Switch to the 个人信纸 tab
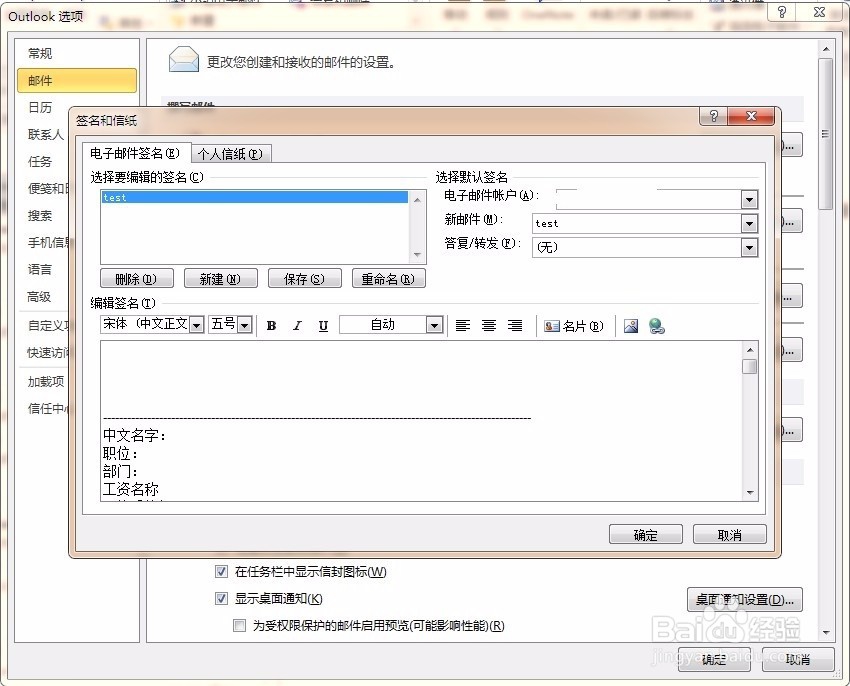Screen dimensions: 850x686 229,153
